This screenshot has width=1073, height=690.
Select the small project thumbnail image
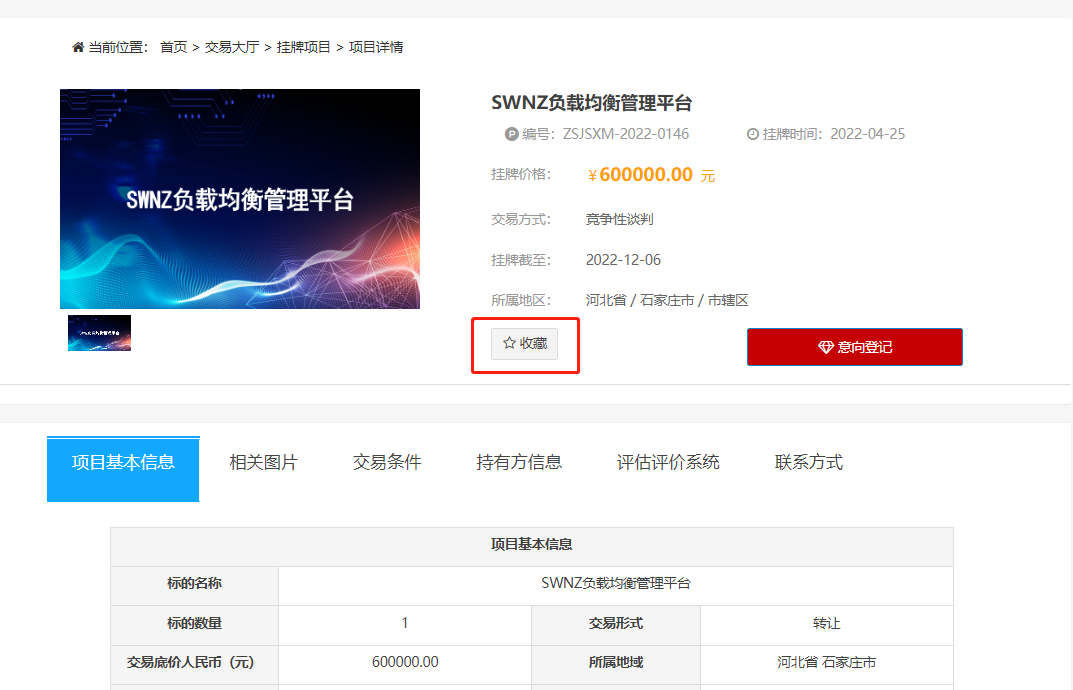[99, 333]
